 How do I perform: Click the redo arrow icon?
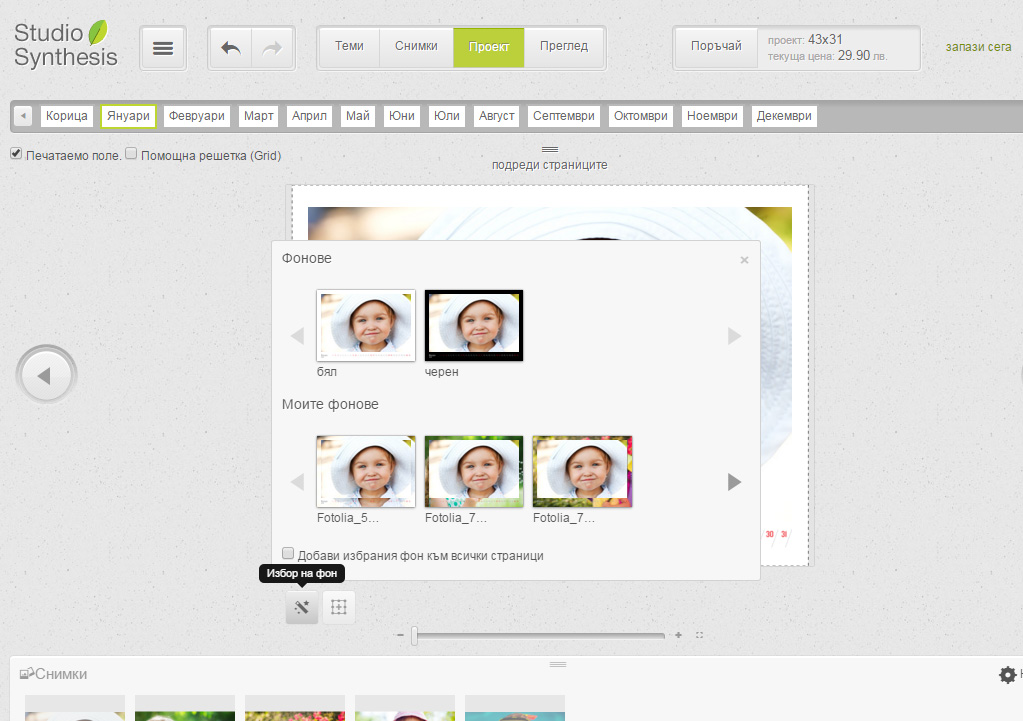272,48
